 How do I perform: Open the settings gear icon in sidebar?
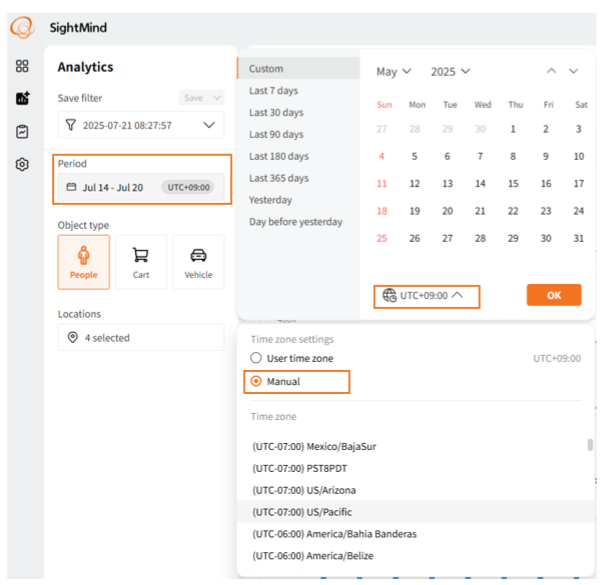pyautogui.click(x=22, y=164)
